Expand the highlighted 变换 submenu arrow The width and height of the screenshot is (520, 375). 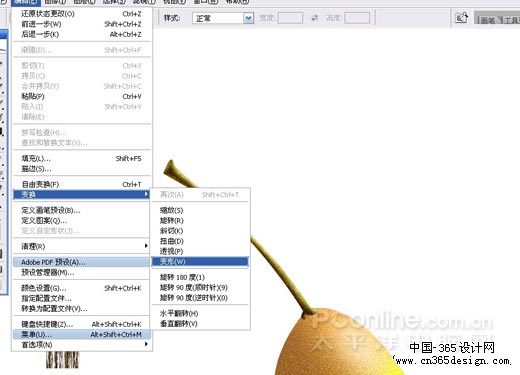146,194
